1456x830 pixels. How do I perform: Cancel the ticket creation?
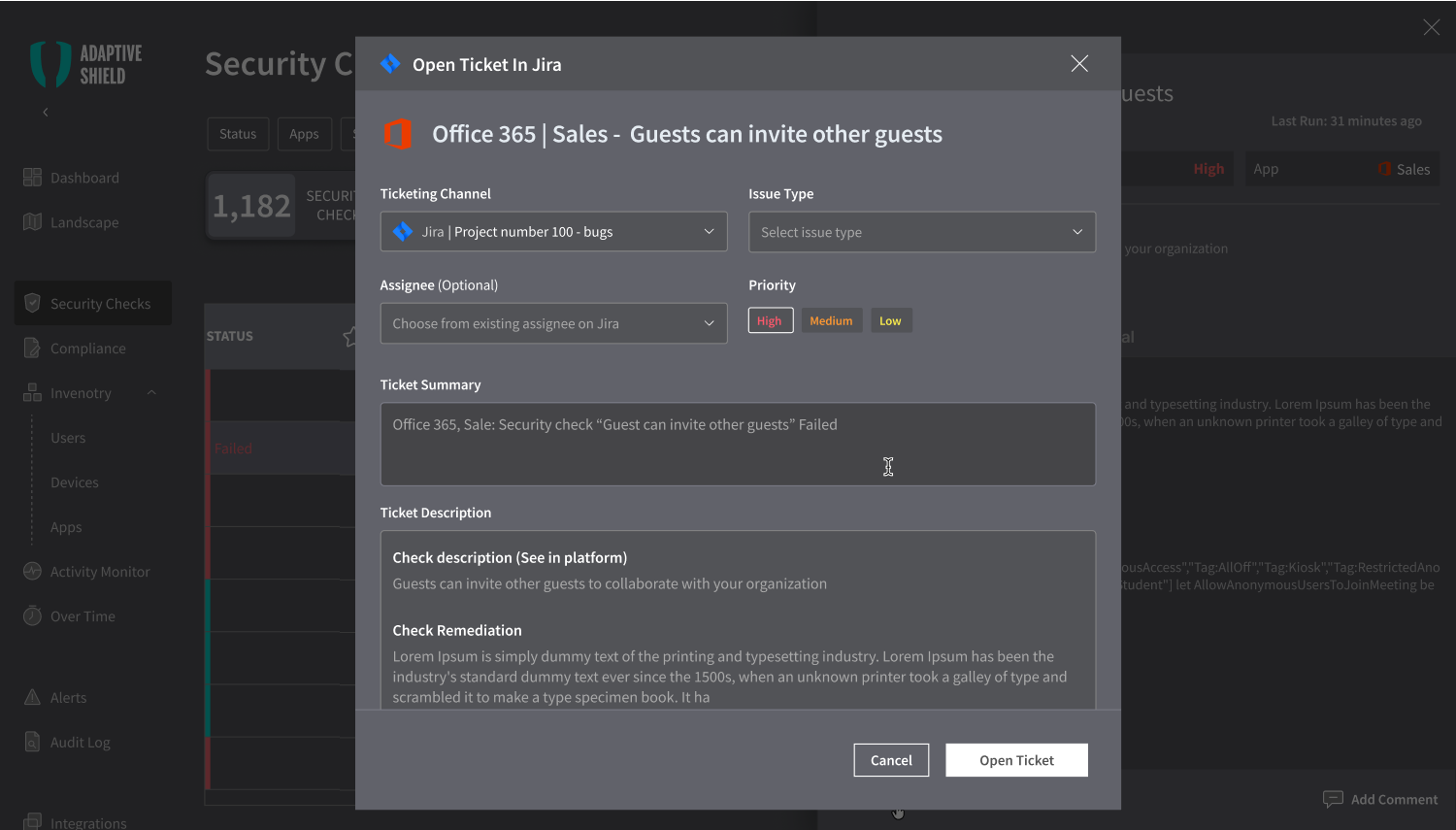(891, 760)
